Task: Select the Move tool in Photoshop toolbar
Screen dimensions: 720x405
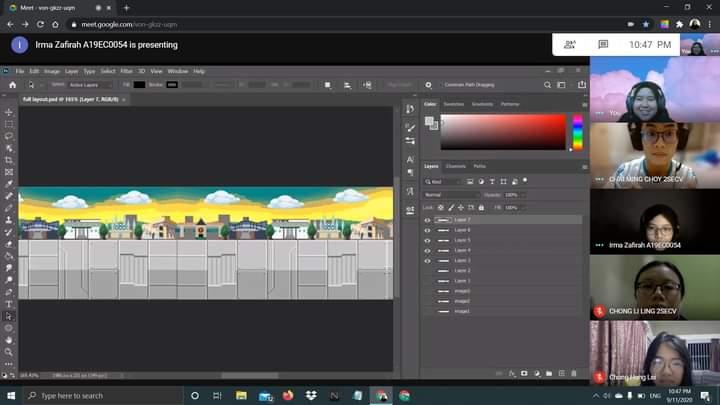Action: tap(9, 111)
